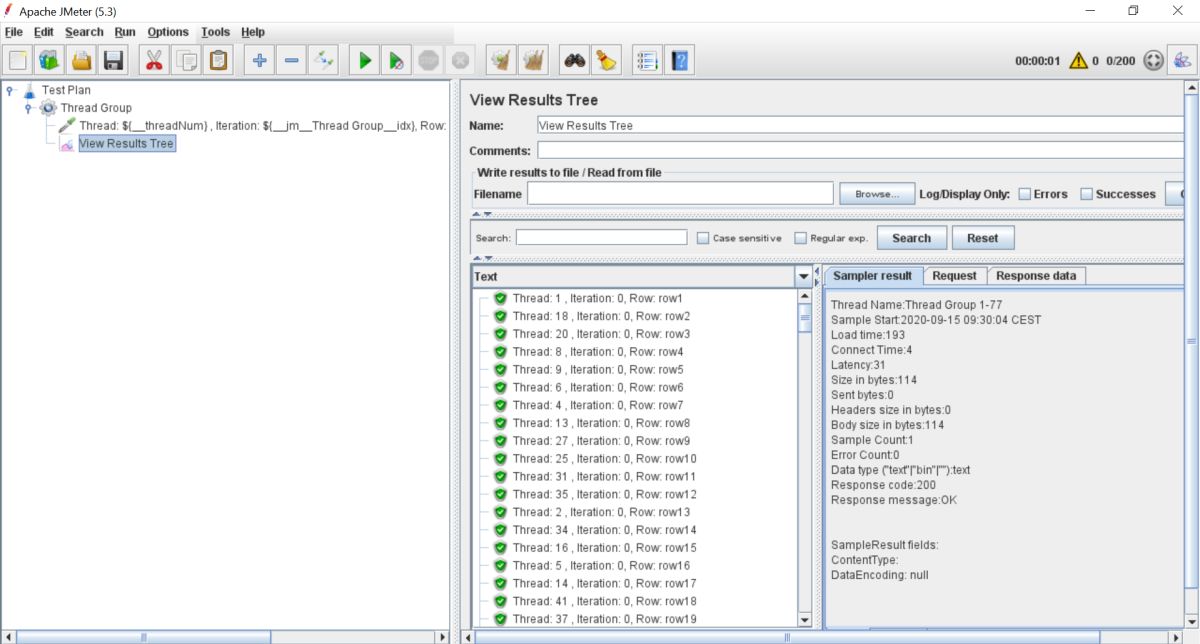Click the Search button
This screenshot has height=644, width=1200.
point(911,238)
